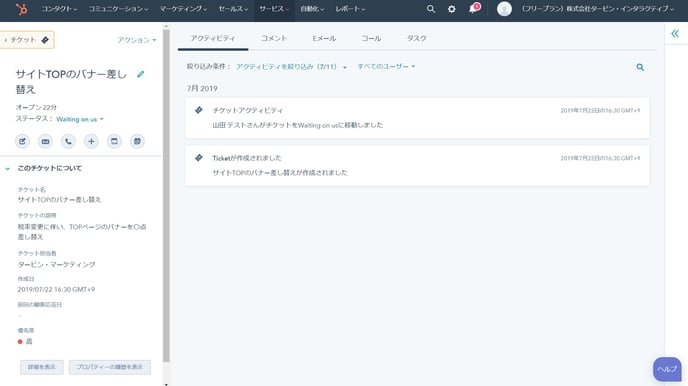Switch to the タスク tab

(x=416, y=38)
